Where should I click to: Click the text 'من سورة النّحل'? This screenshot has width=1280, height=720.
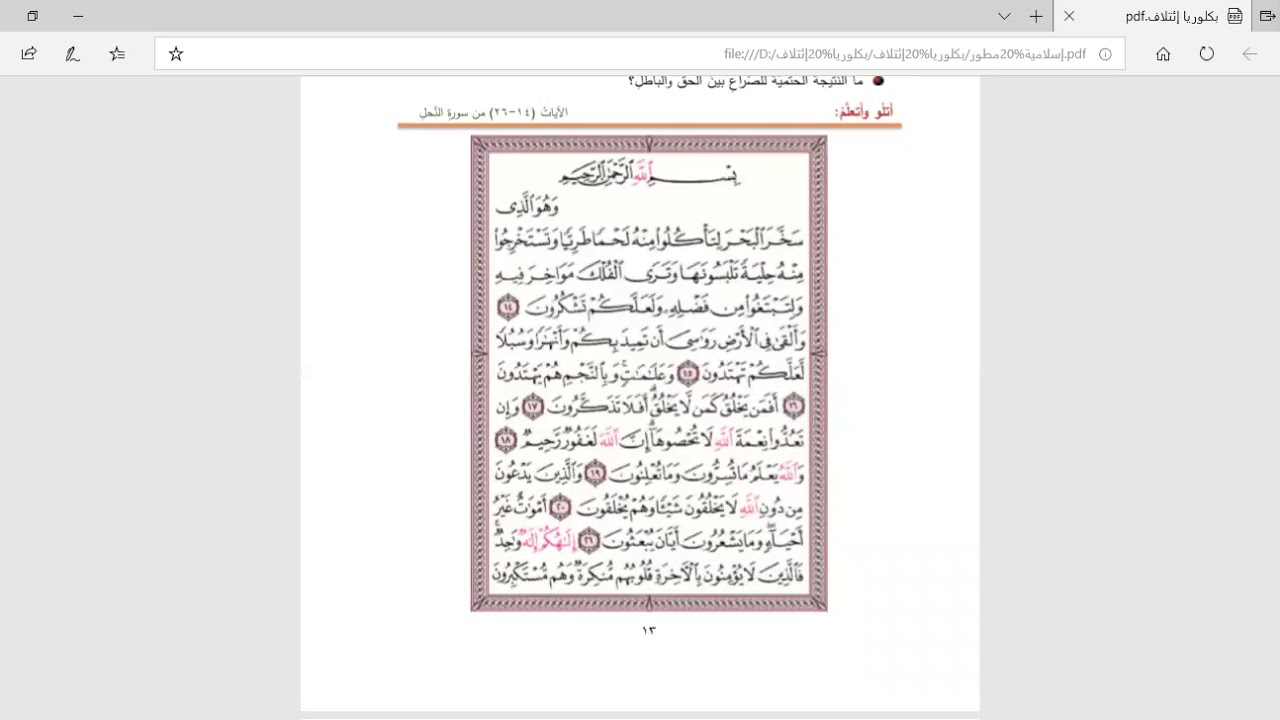[x=452, y=113]
